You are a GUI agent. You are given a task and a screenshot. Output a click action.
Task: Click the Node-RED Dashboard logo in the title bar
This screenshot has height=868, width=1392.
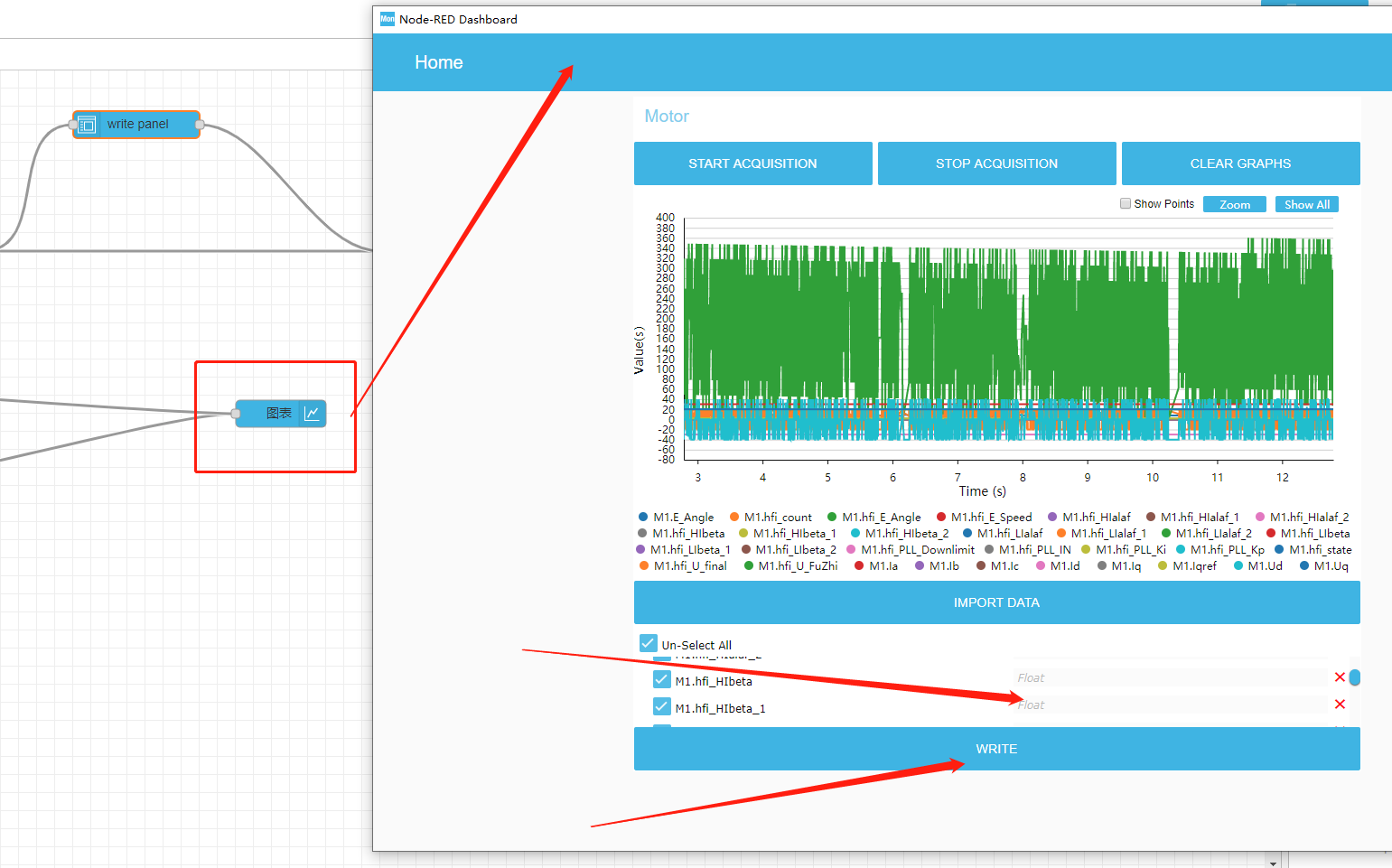[x=386, y=18]
